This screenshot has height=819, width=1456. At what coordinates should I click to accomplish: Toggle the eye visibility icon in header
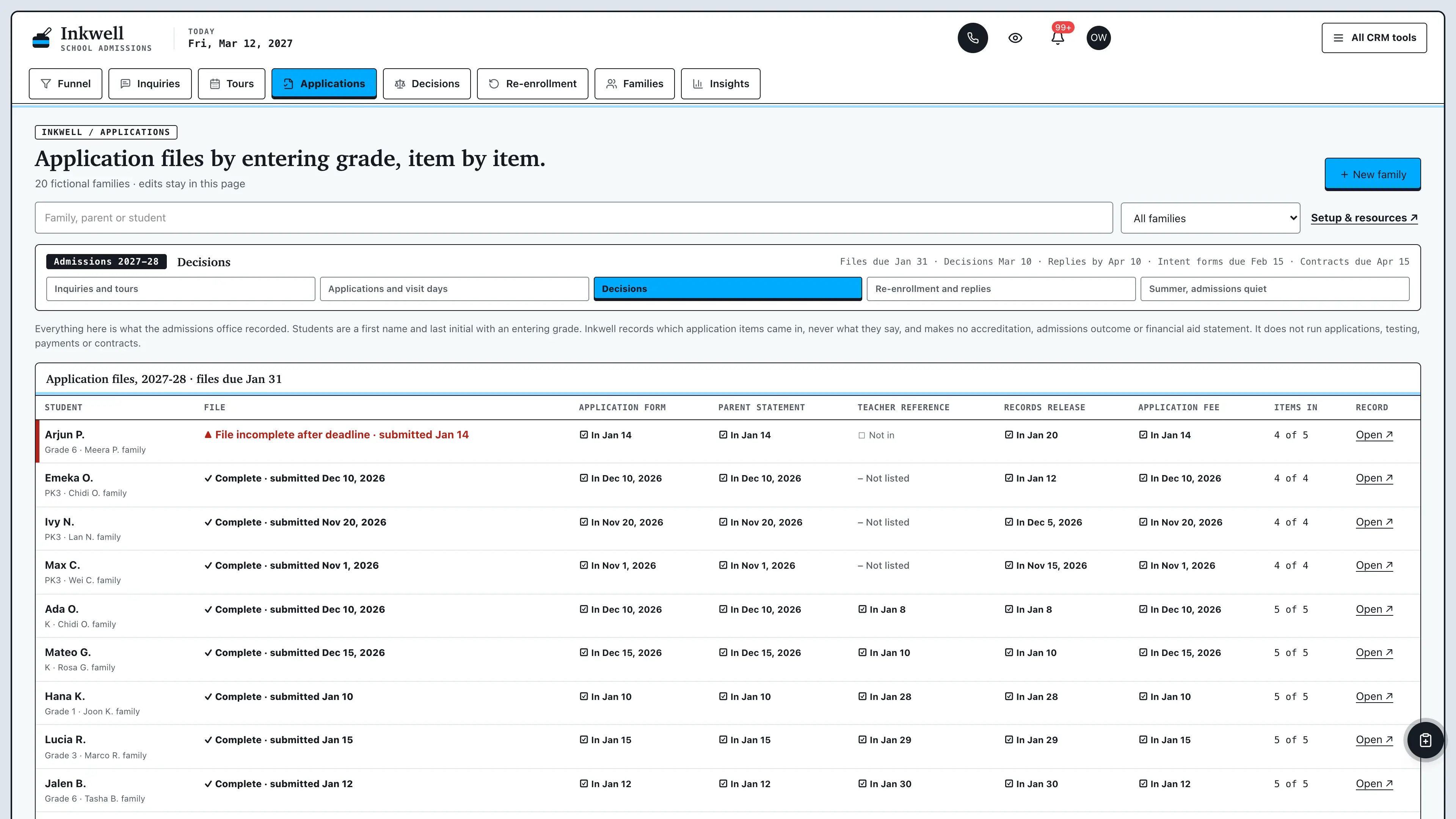(1015, 38)
